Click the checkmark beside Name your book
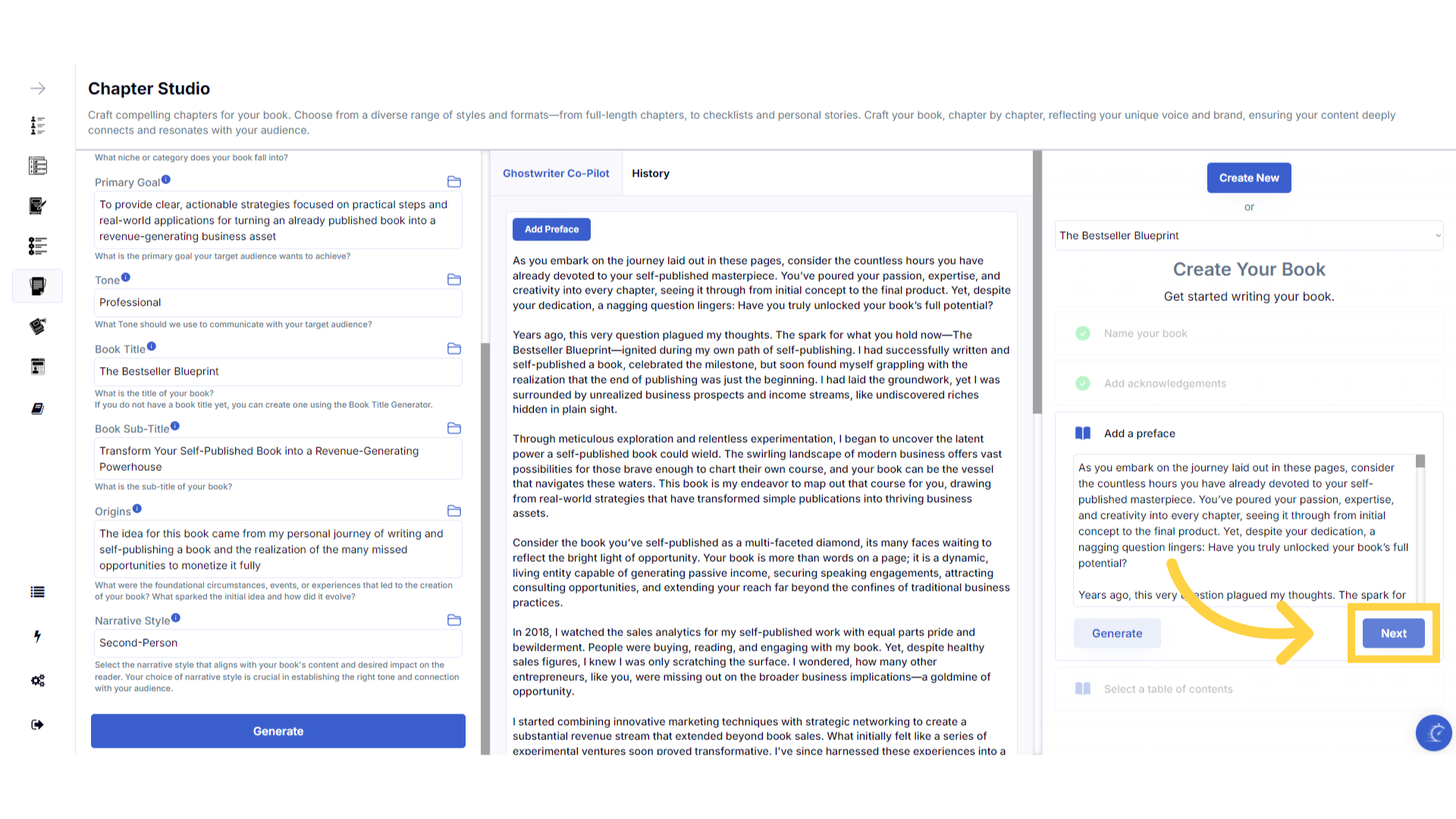1456x819 pixels. click(1083, 334)
